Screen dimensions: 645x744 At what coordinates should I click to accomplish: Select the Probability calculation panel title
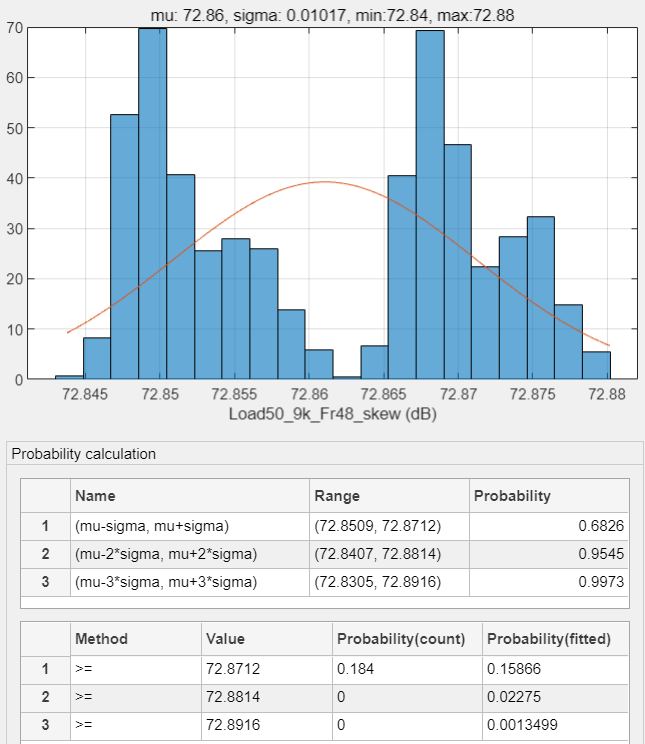[84, 454]
